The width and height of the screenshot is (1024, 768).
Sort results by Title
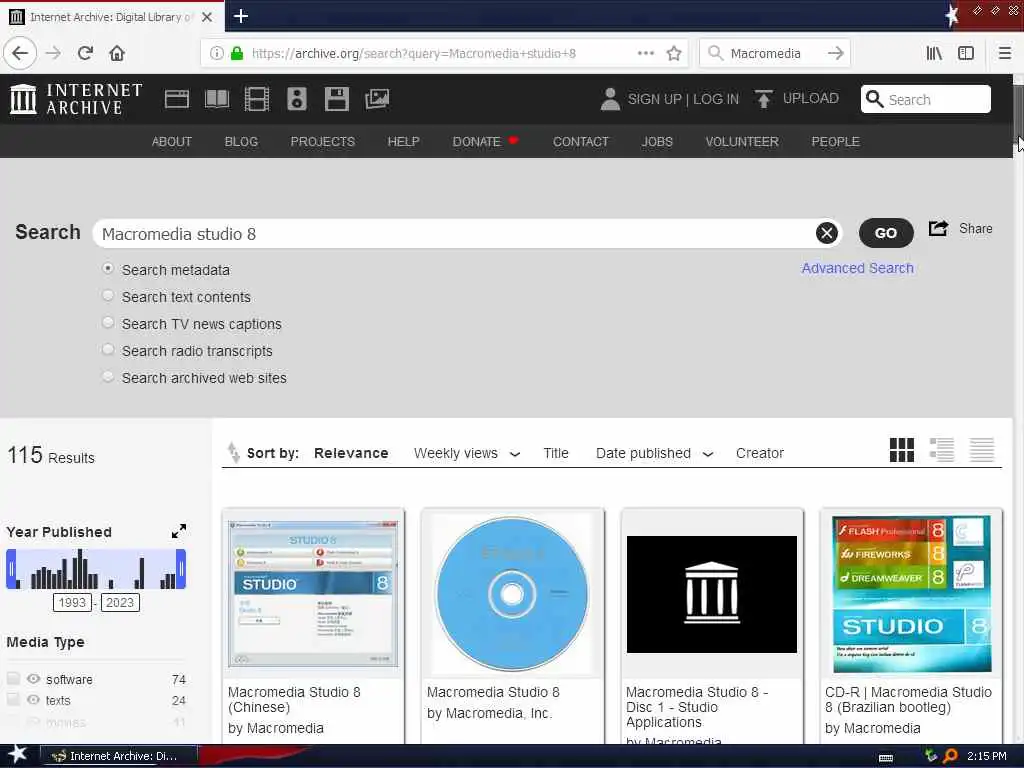tap(556, 453)
